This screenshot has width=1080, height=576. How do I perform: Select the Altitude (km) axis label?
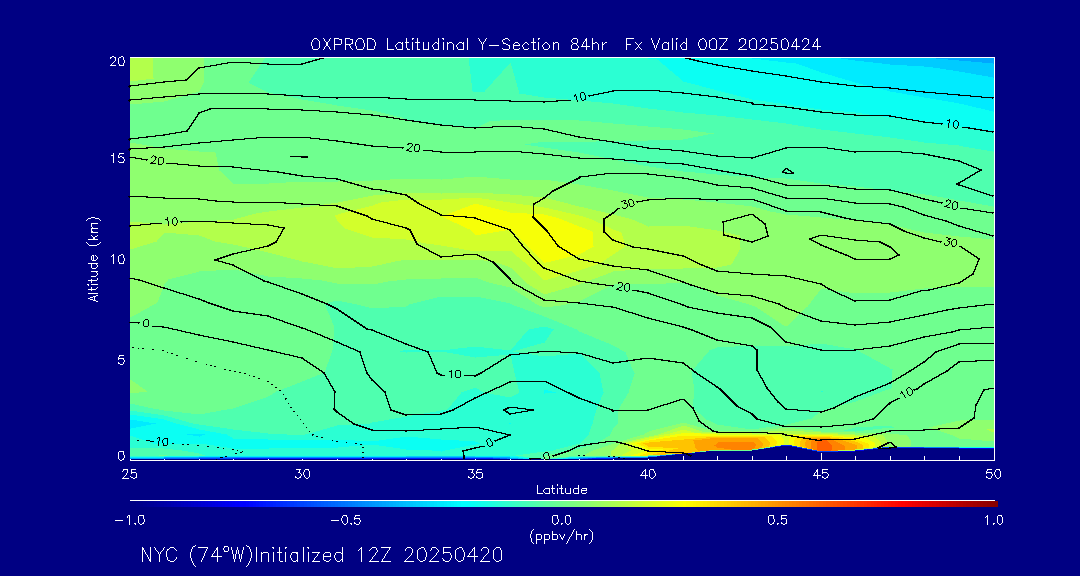point(93,258)
